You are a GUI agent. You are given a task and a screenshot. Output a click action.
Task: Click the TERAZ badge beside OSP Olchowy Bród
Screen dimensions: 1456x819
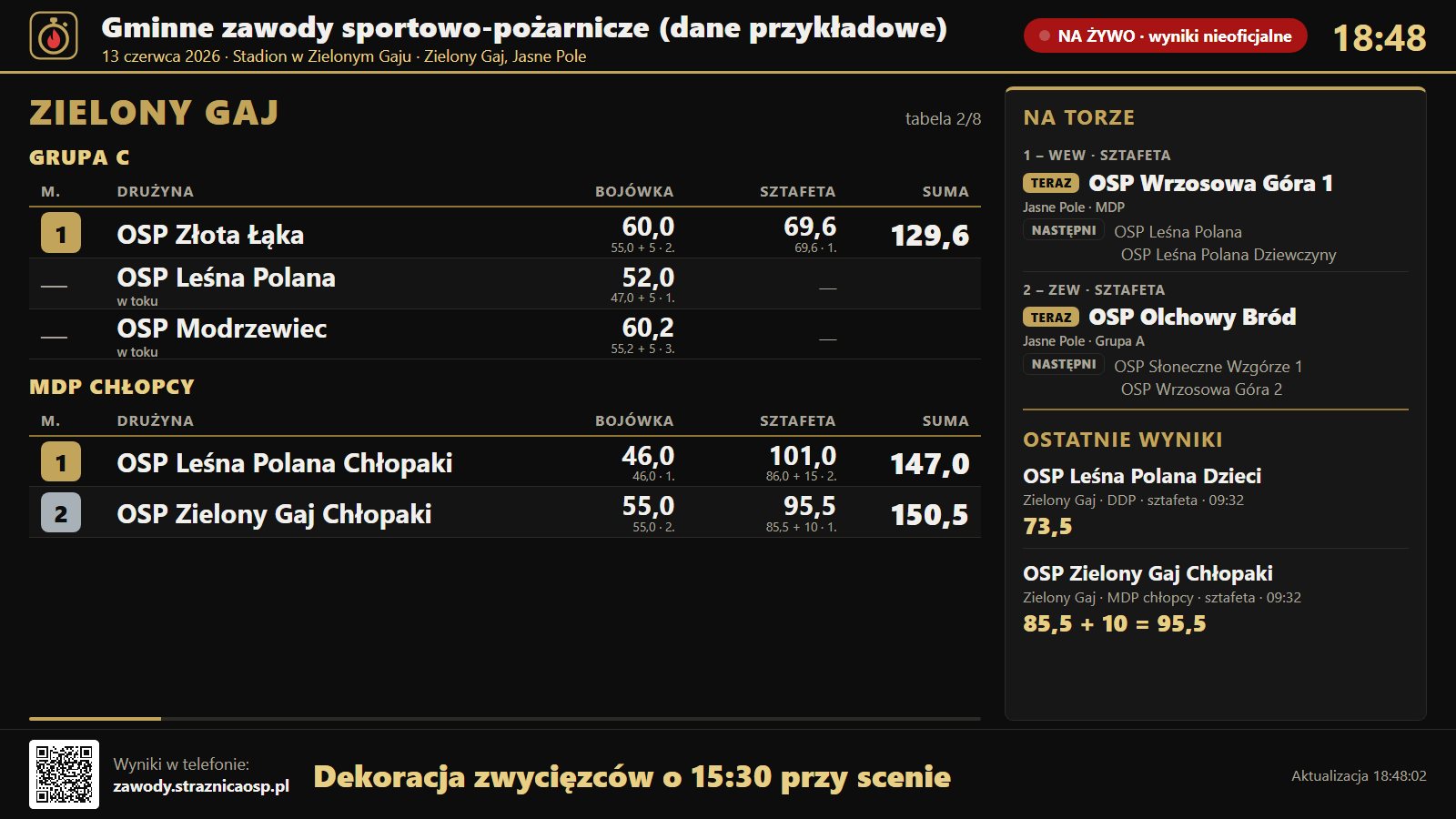1051,317
